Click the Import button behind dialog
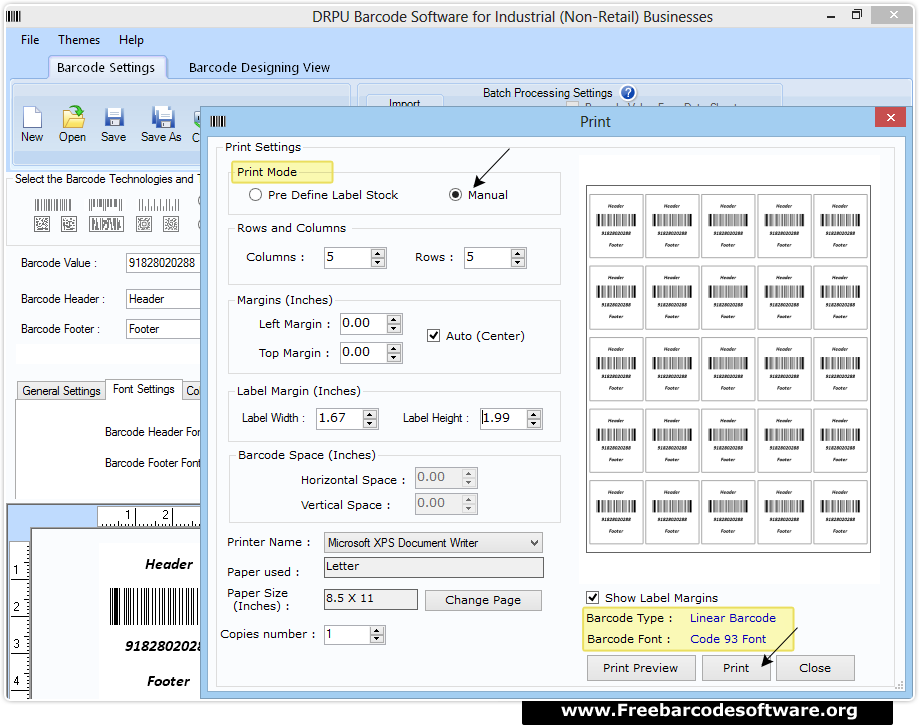919x725 pixels. coord(404,102)
